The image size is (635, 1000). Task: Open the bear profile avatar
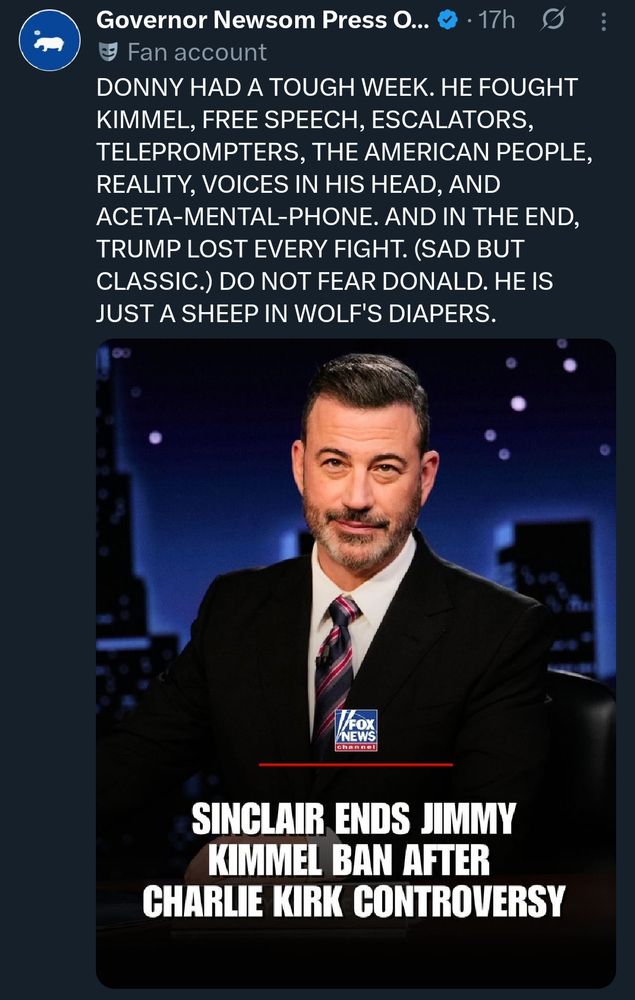50,40
